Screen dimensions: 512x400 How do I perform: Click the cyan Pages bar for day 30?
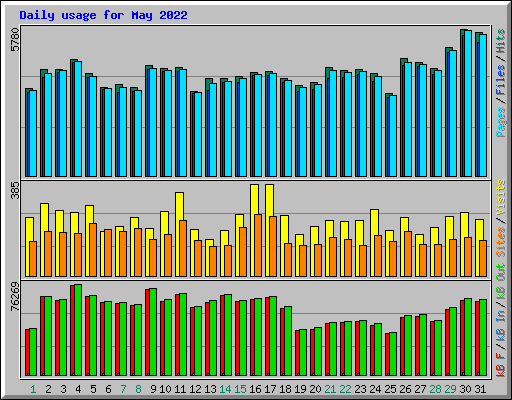pyautogui.click(x=468, y=104)
